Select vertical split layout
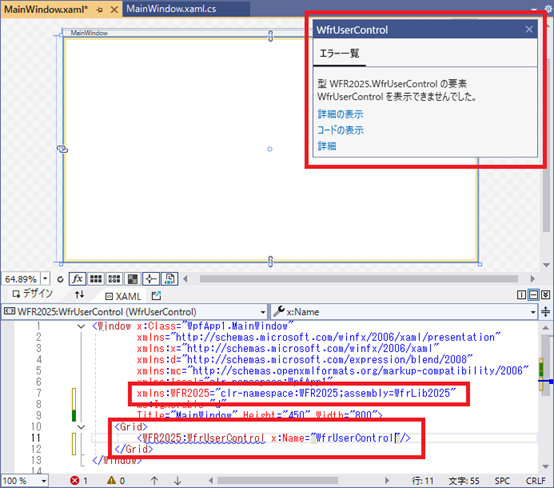Viewport: 554px width, 488px height. [x=521, y=295]
